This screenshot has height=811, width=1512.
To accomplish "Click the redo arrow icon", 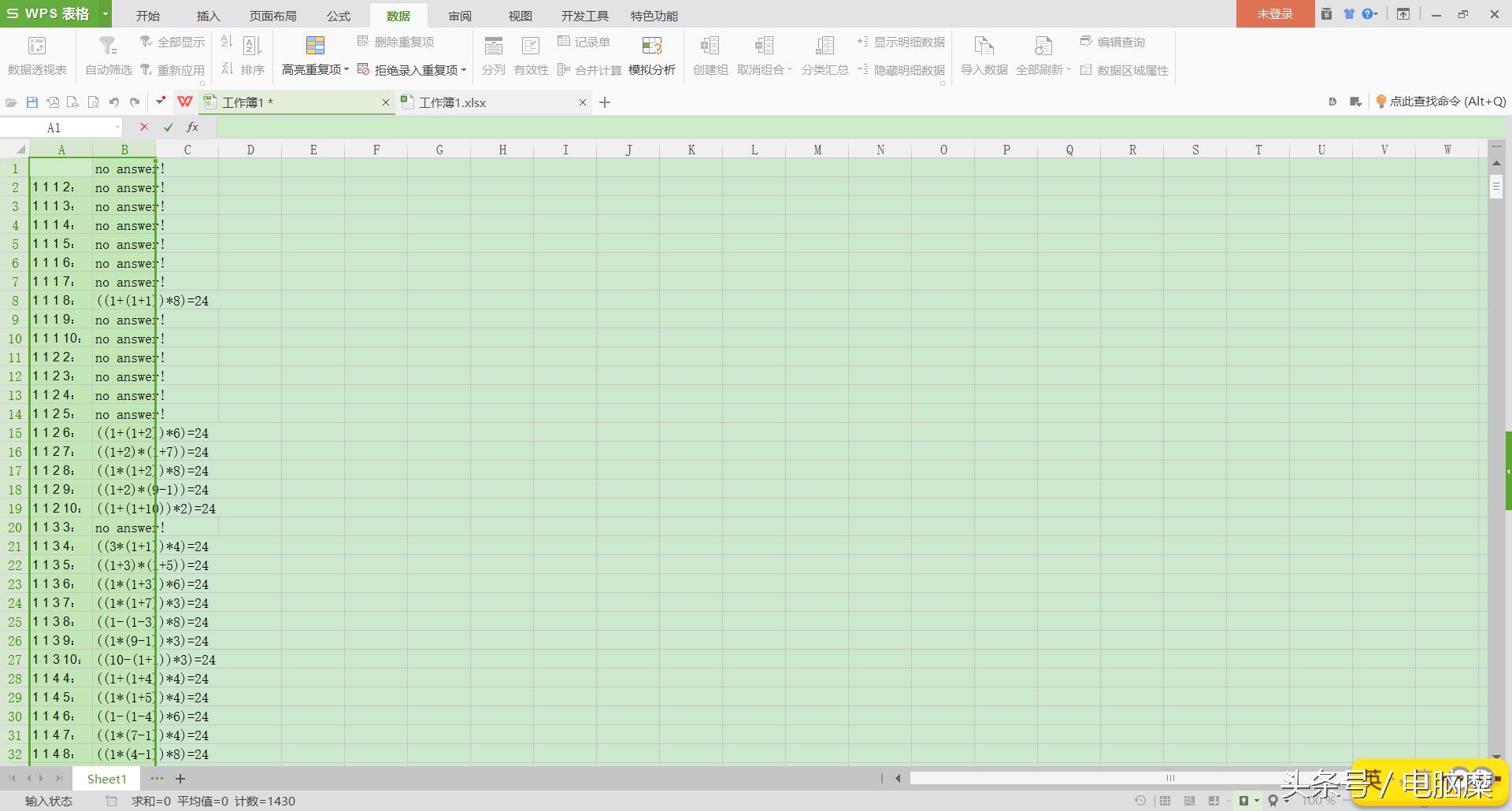I will click(x=135, y=102).
